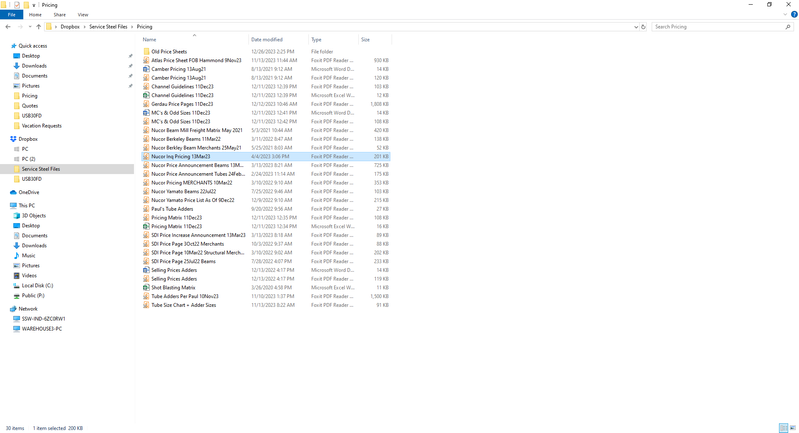Open the Old Price Sheets folder
Image resolution: width=799 pixels, height=433 pixels.
coord(168,51)
